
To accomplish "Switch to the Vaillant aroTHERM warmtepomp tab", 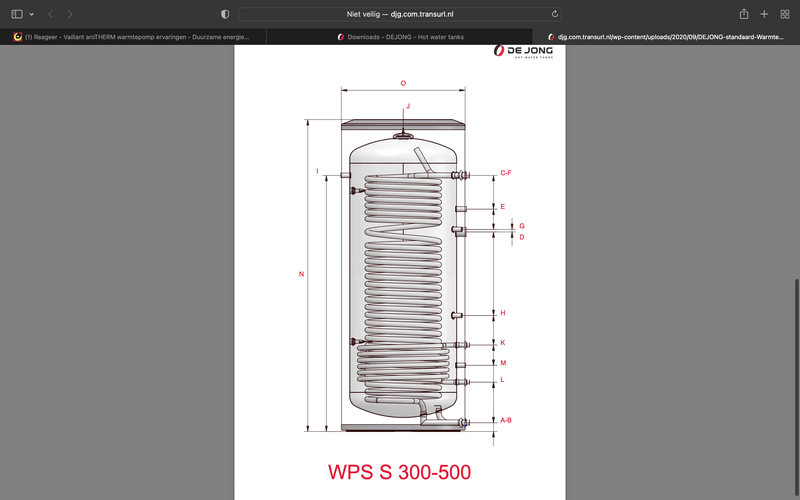I will (x=133, y=37).
